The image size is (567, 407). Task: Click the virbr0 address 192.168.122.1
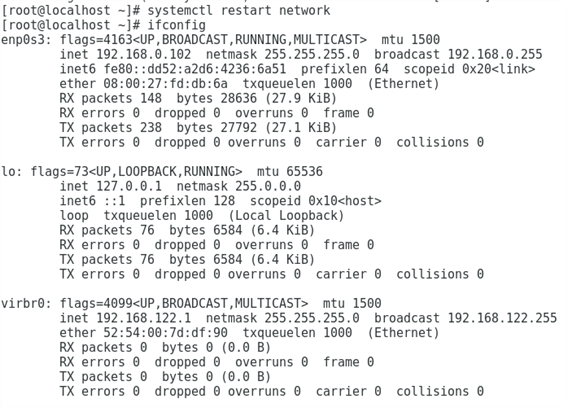coord(144,318)
